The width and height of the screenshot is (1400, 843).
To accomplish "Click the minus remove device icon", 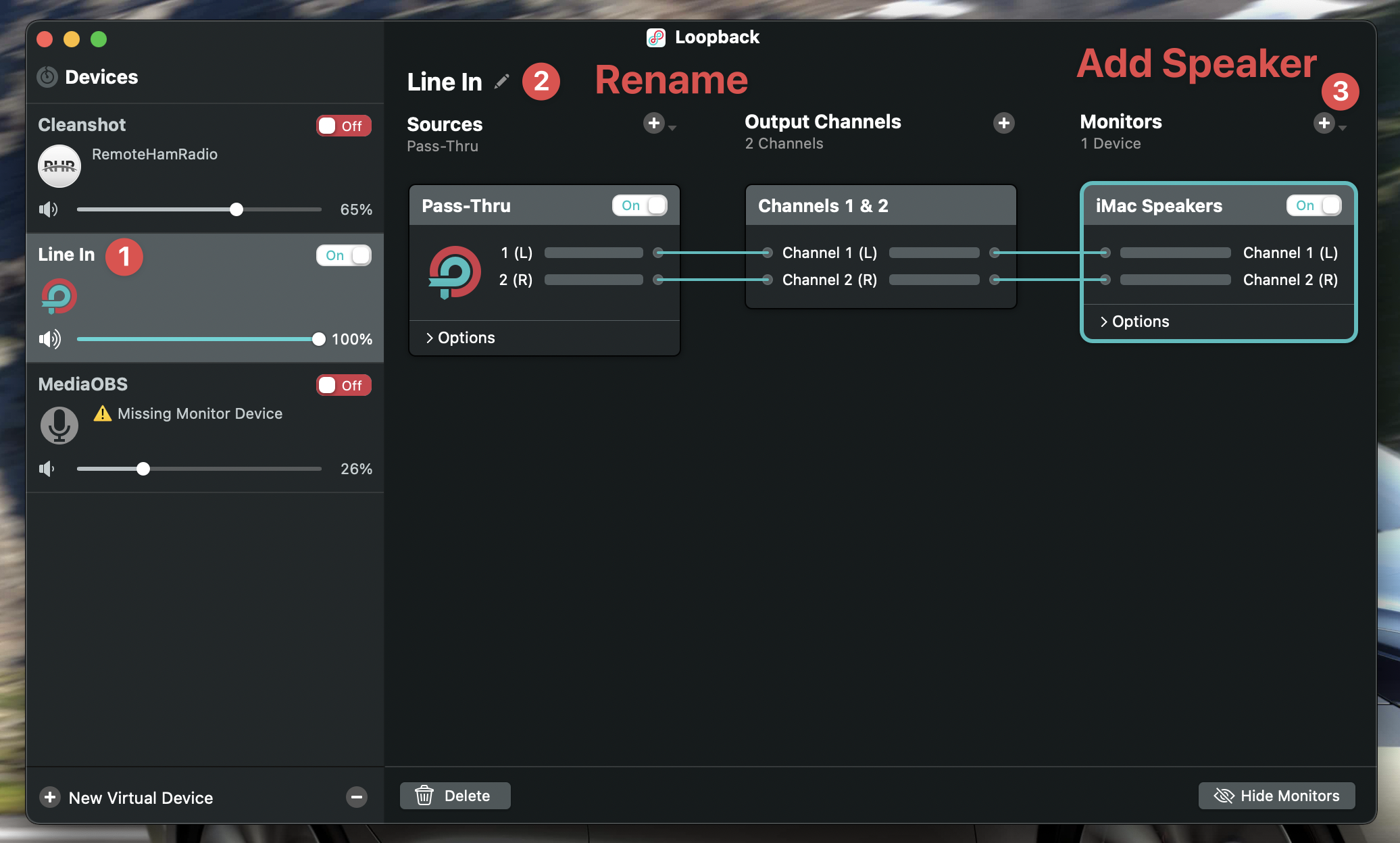I will [x=357, y=797].
